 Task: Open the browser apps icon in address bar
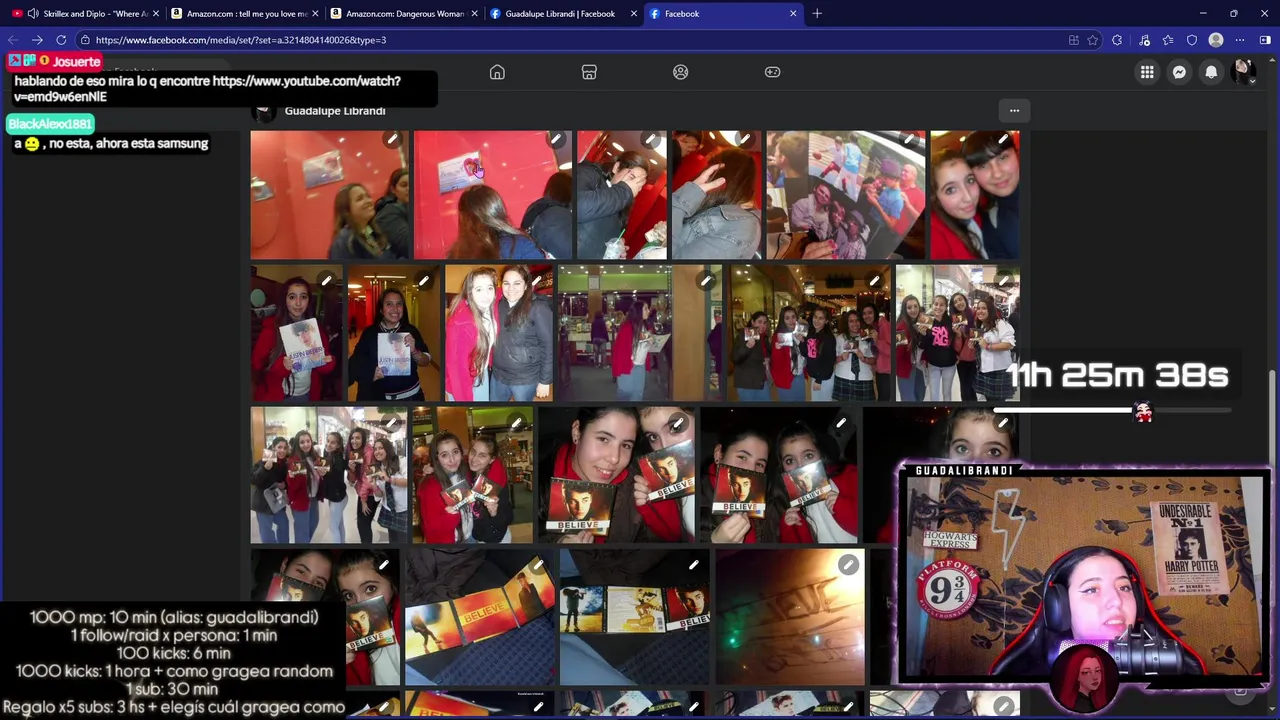(1073, 40)
